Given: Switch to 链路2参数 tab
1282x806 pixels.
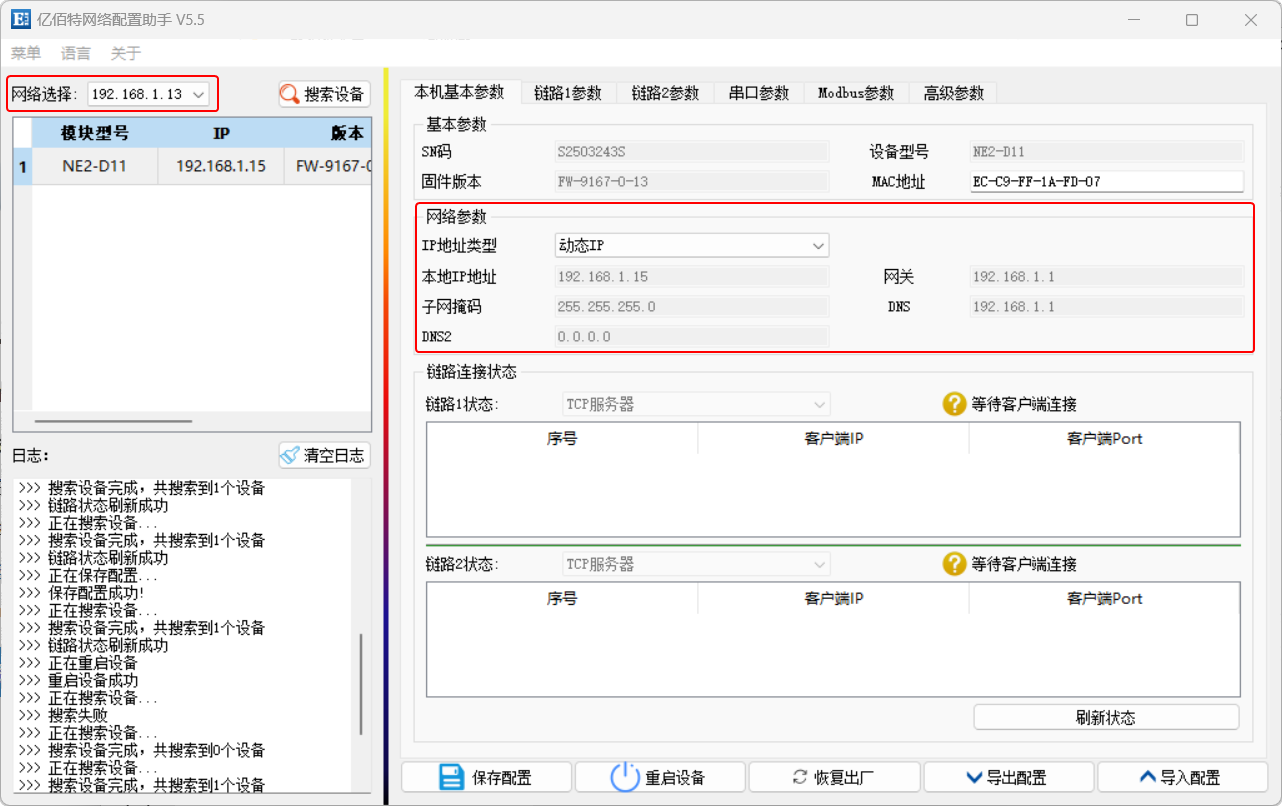Looking at the screenshot, I should point(665,93).
